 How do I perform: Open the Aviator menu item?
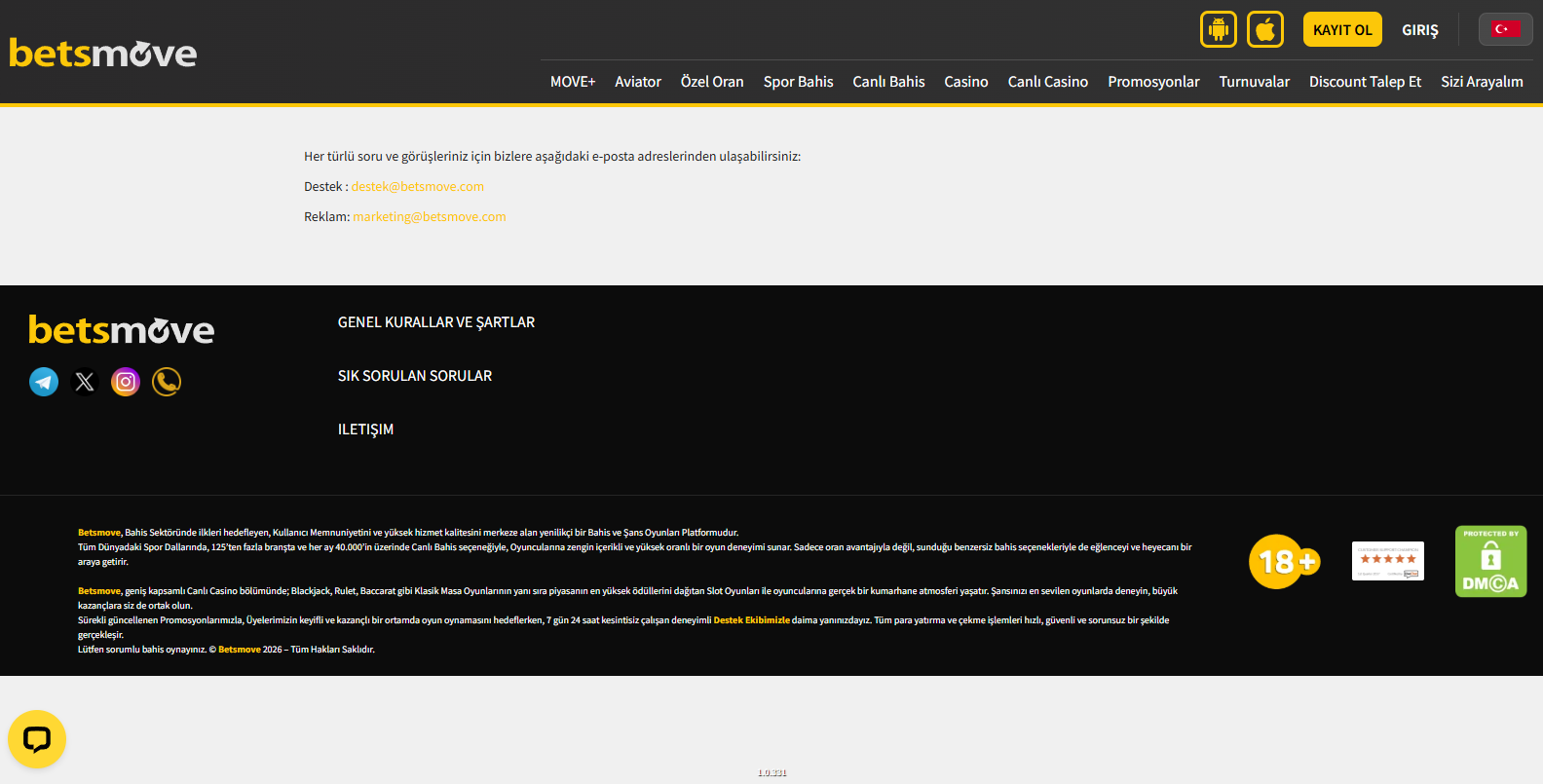tap(638, 82)
